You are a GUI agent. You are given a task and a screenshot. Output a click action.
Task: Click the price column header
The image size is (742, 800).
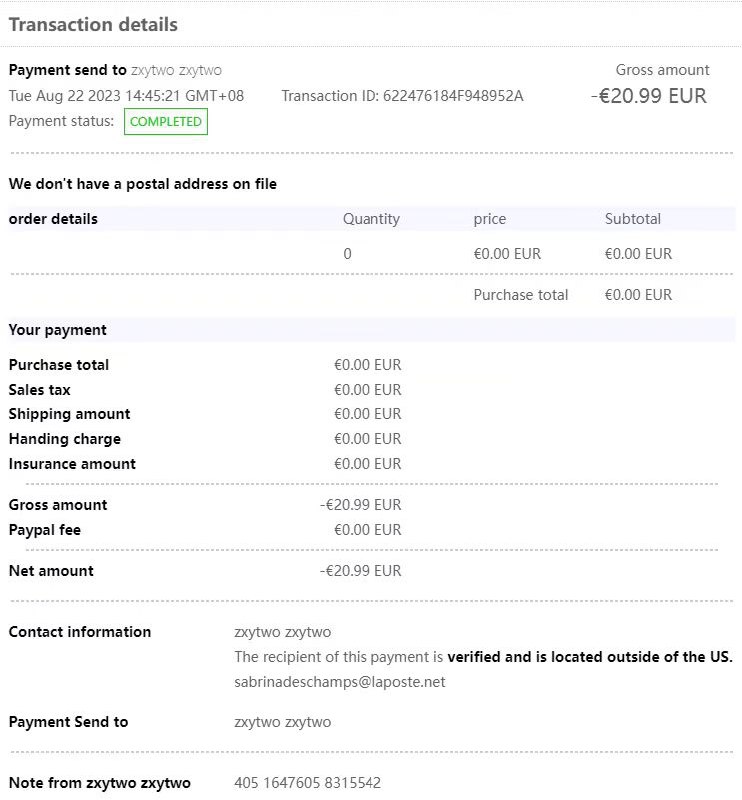coord(490,219)
